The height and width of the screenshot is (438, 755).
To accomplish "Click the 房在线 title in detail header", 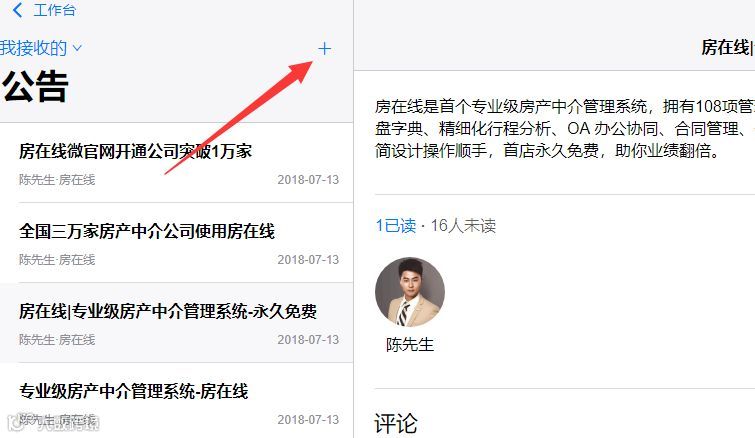I will pos(727,47).
